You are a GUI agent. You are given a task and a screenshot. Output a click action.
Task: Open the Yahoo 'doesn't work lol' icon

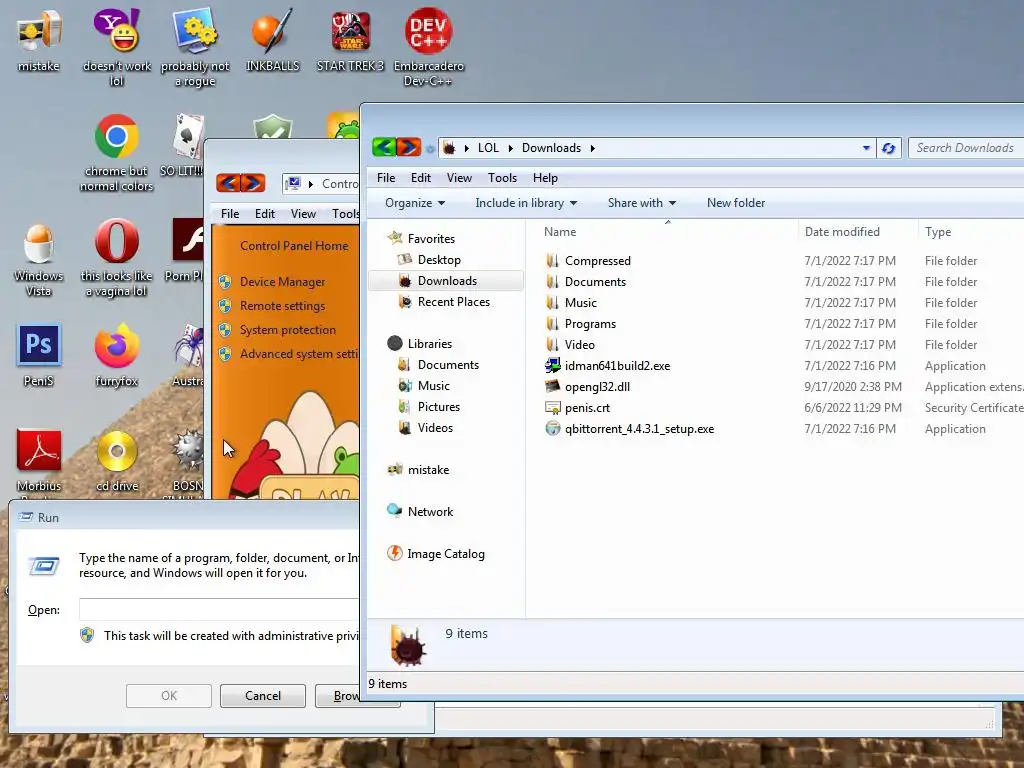pyautogui.click(x=117, y=47)
